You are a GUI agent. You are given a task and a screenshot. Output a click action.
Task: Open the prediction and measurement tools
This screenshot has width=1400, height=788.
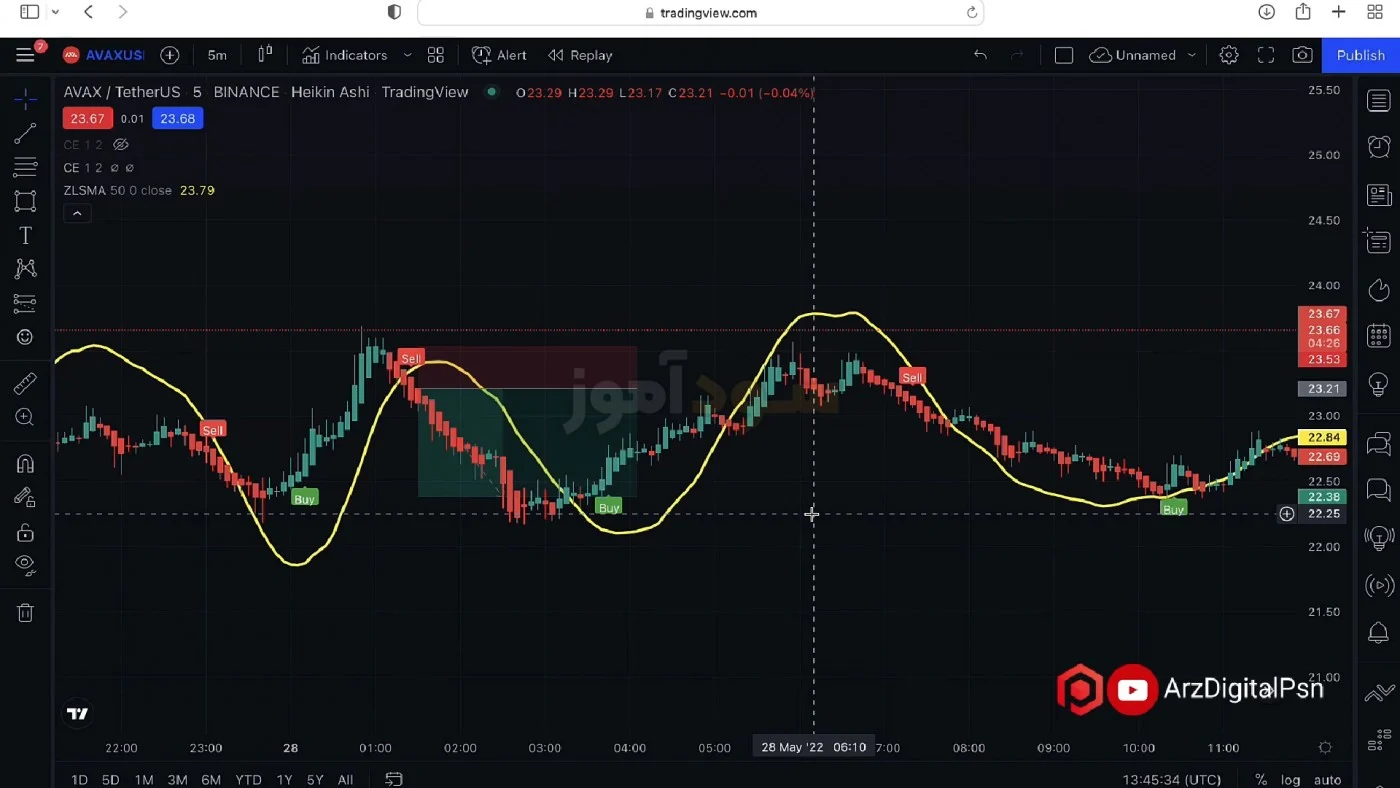pos(26,302)
